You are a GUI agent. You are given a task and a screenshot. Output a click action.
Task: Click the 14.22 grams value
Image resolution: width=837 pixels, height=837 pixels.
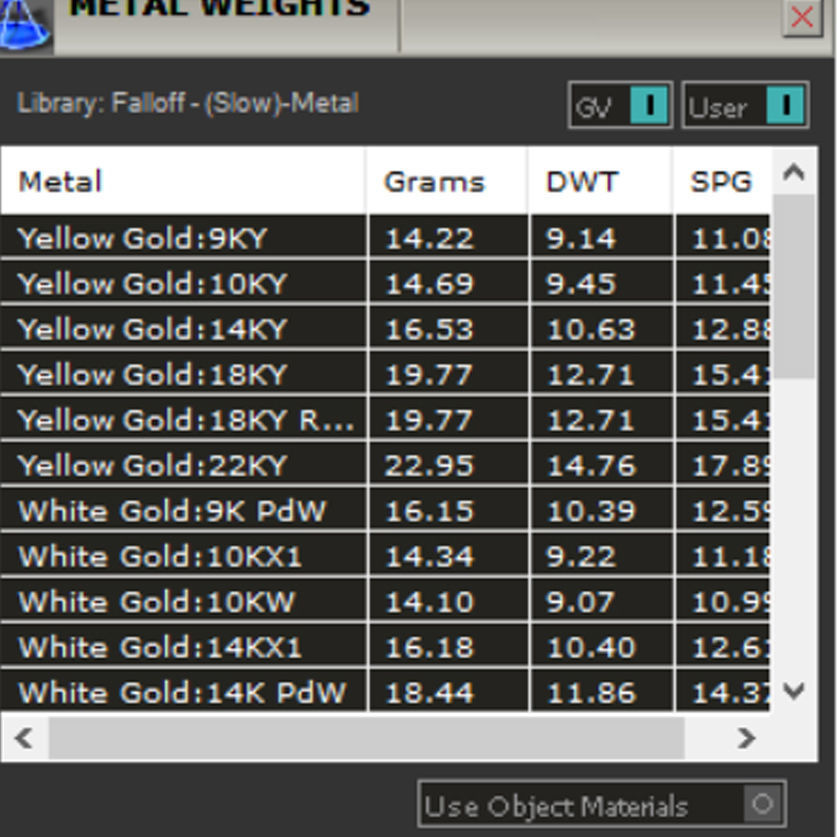tap(430, 238)
